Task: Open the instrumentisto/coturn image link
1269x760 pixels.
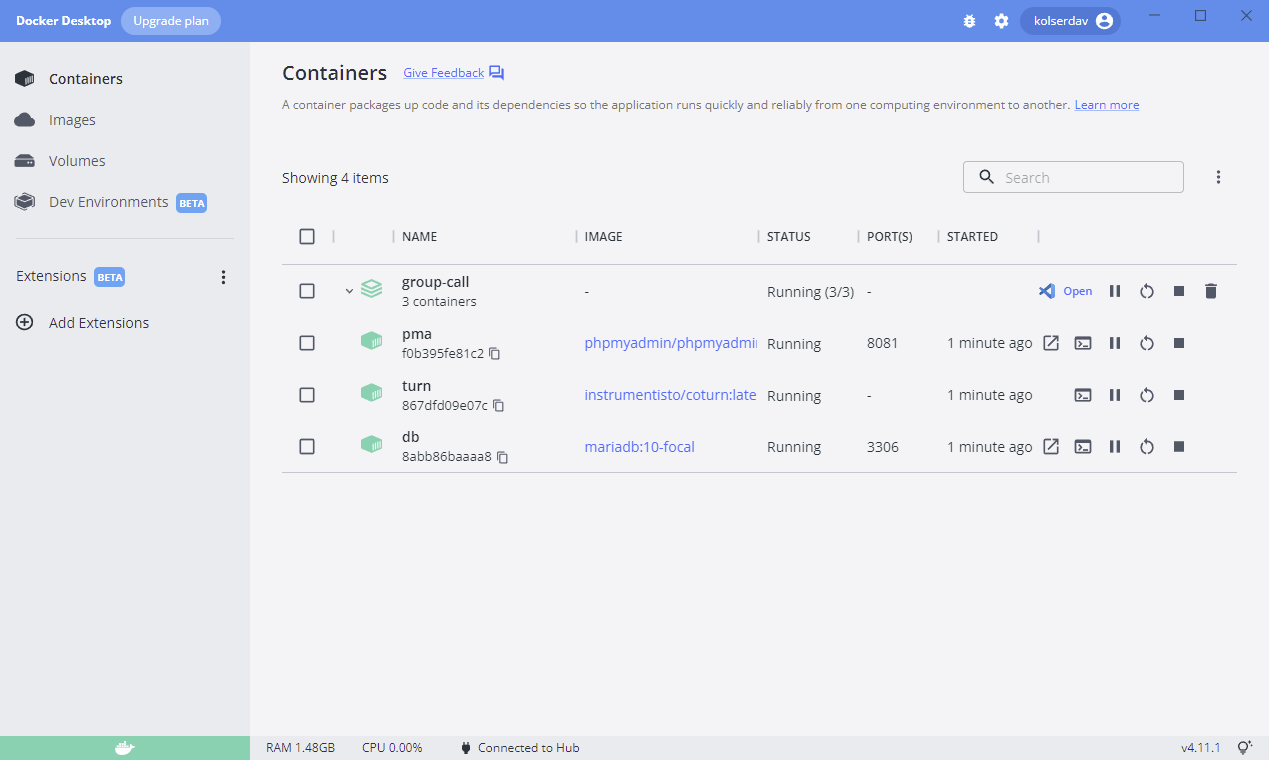Action: coord(671,395)
